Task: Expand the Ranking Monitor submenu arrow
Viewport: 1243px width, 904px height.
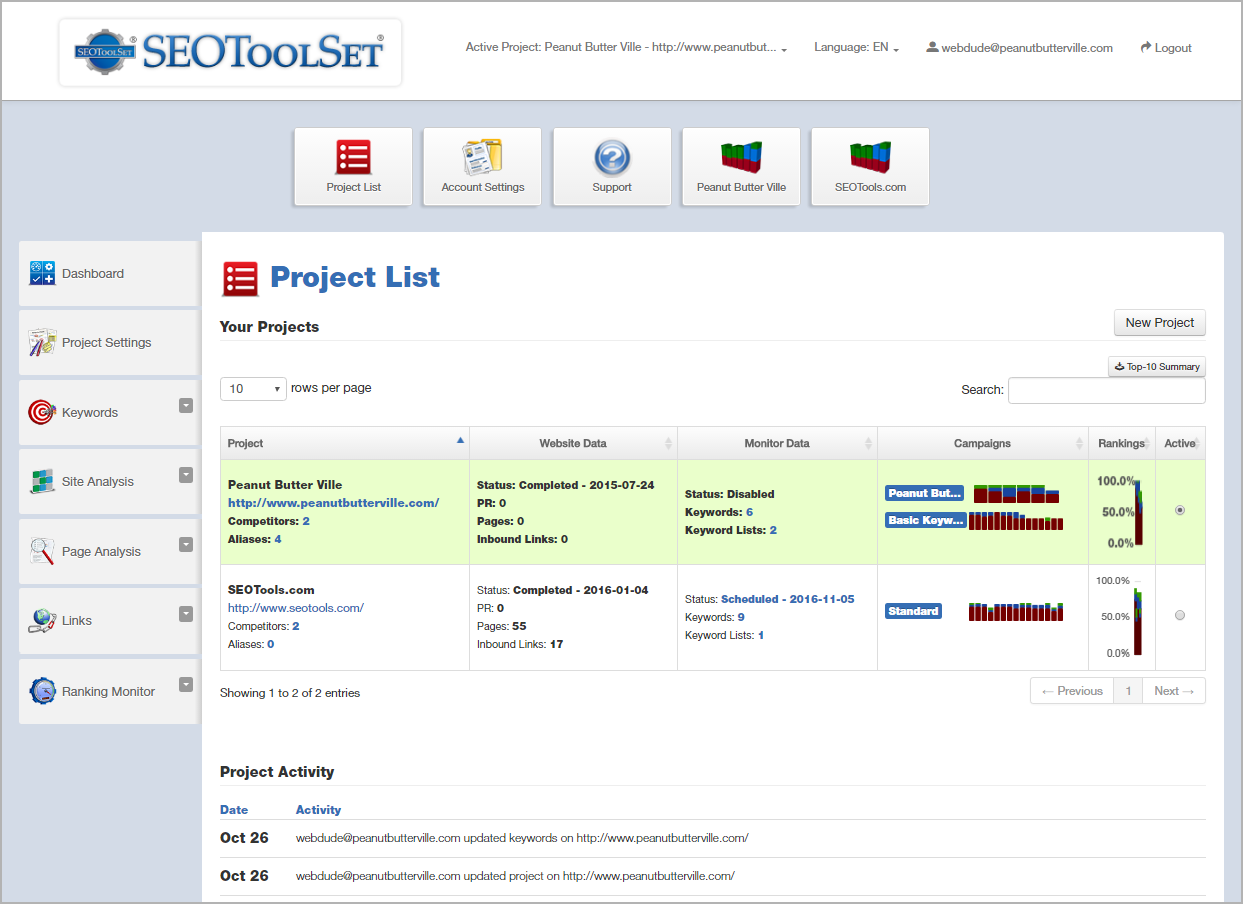Action: pyautogui.click(x=186, y=684)
